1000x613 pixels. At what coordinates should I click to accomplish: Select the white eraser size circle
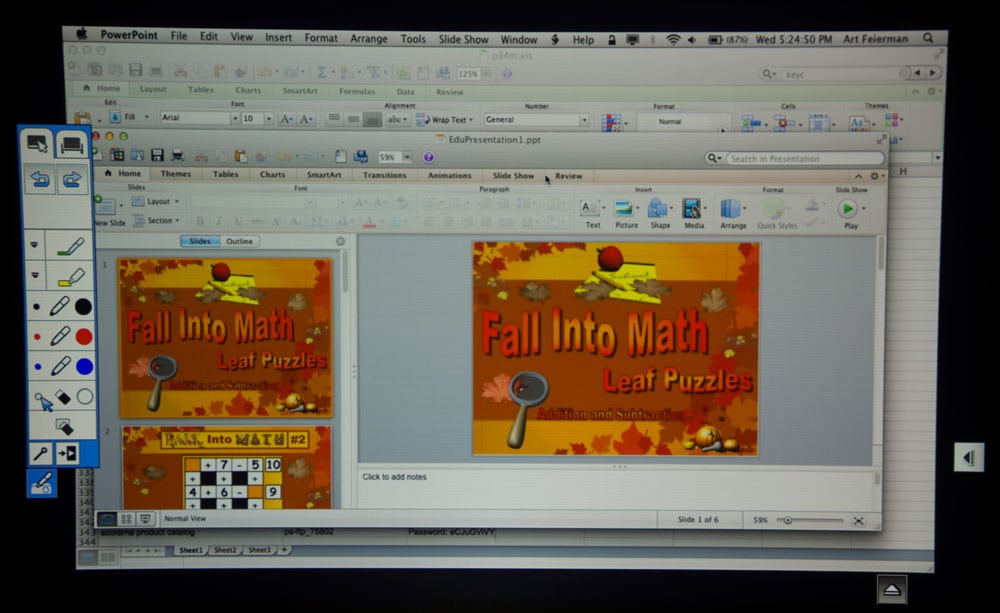click(85, 397)
